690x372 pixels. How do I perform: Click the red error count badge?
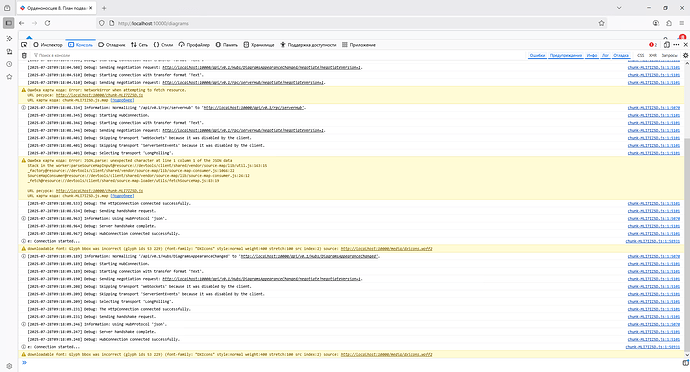coord(653,45)
